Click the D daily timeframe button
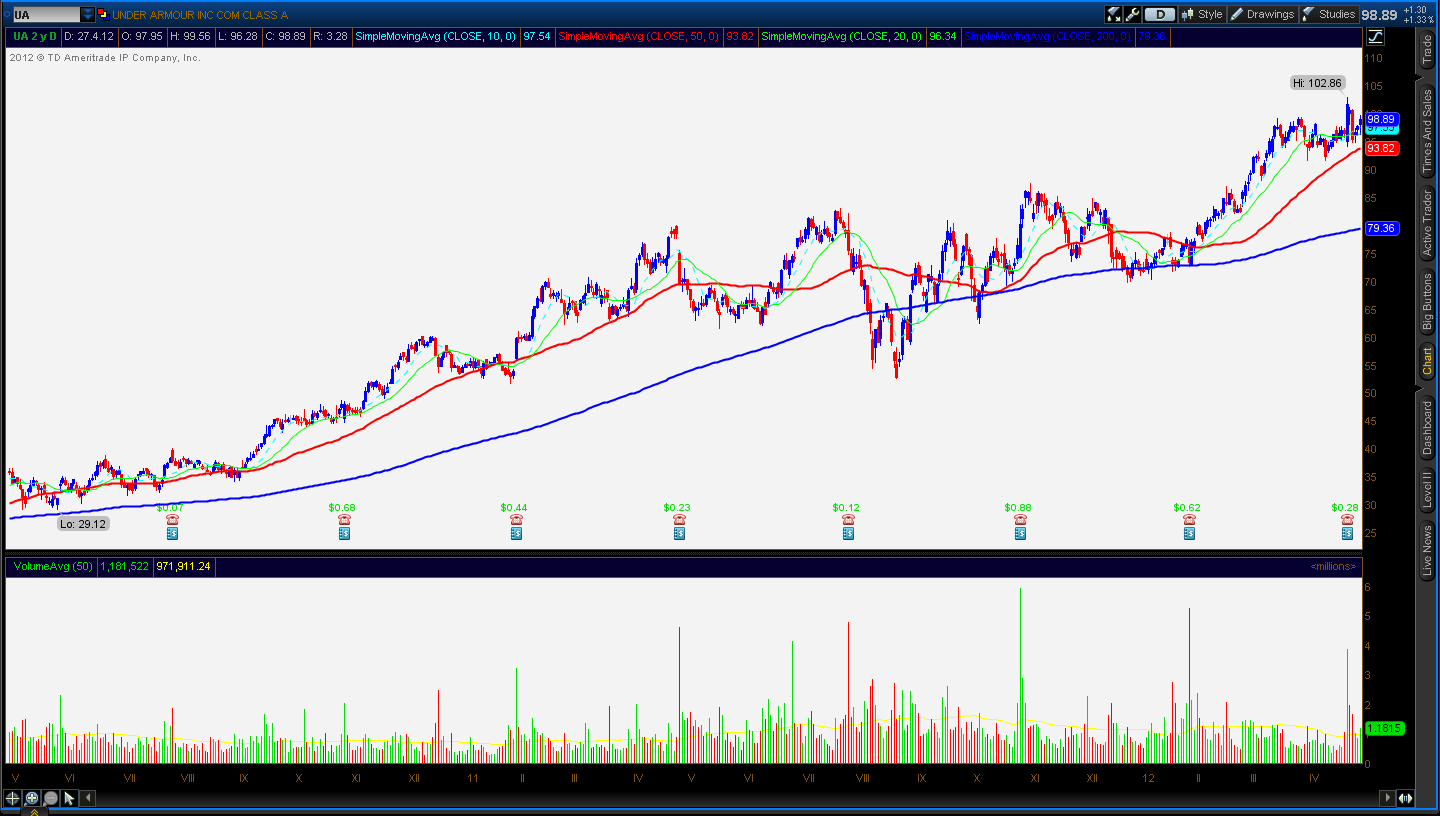 tap(1160, 14)
